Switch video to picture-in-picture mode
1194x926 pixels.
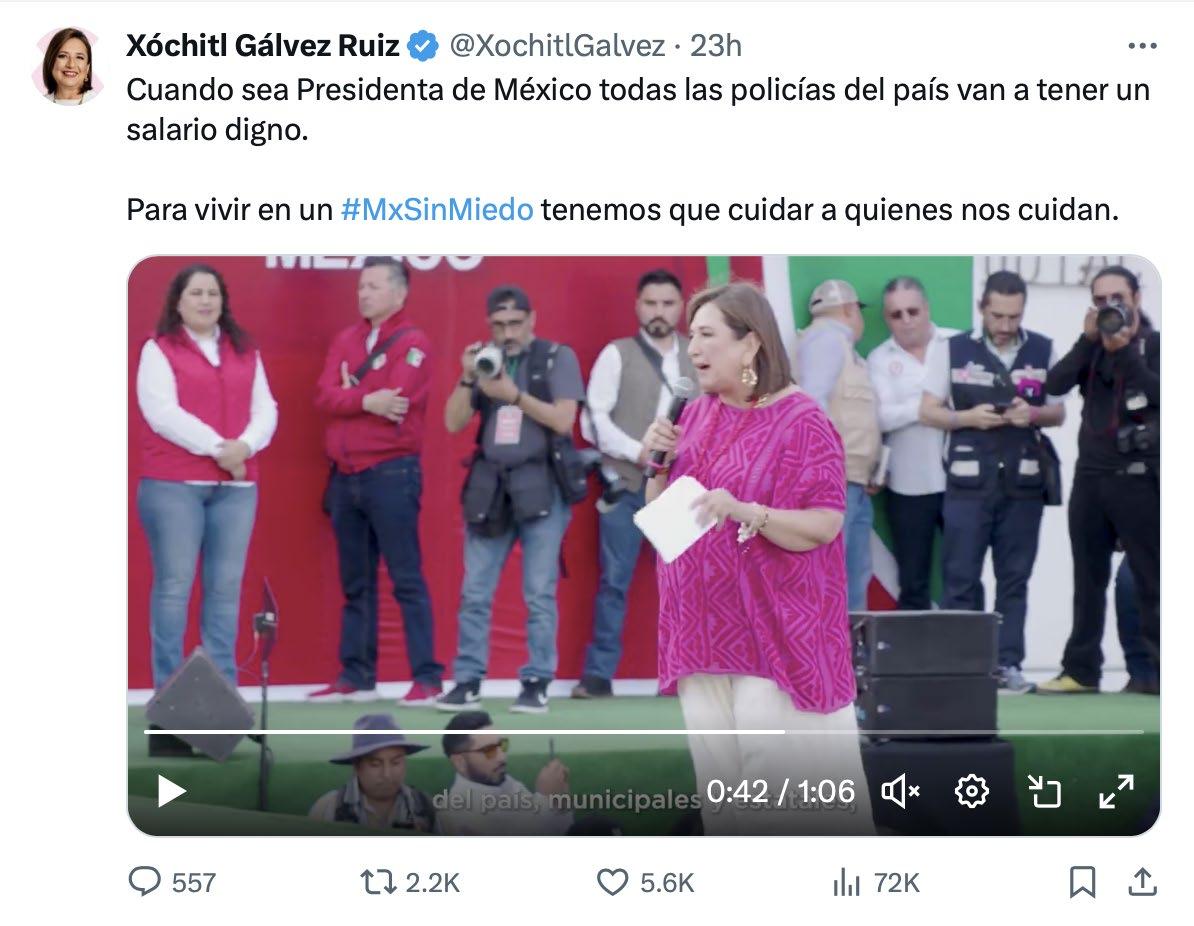pos(1044,792)
